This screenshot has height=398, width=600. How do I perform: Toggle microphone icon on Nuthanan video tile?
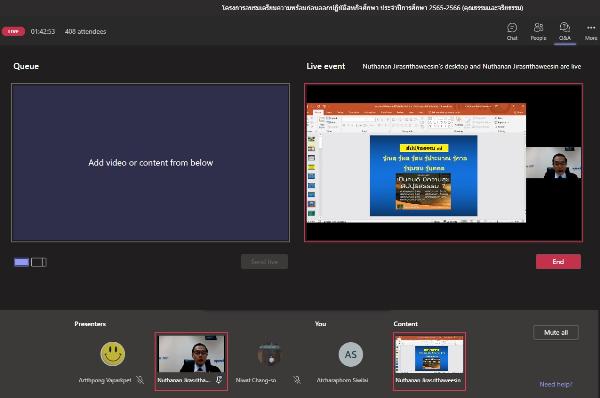point(219,380)
